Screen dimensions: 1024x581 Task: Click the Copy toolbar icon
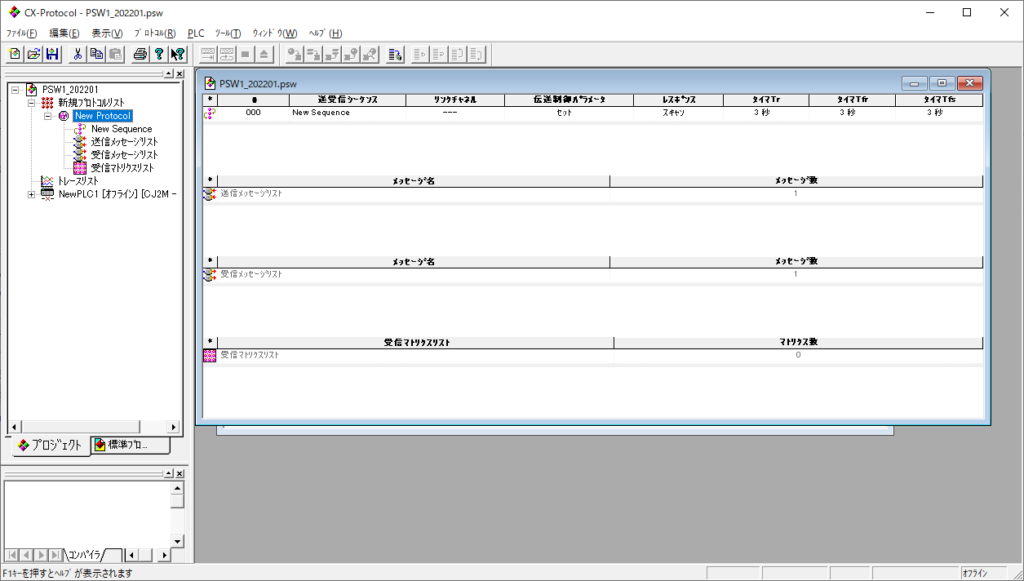tap(97, 54)
